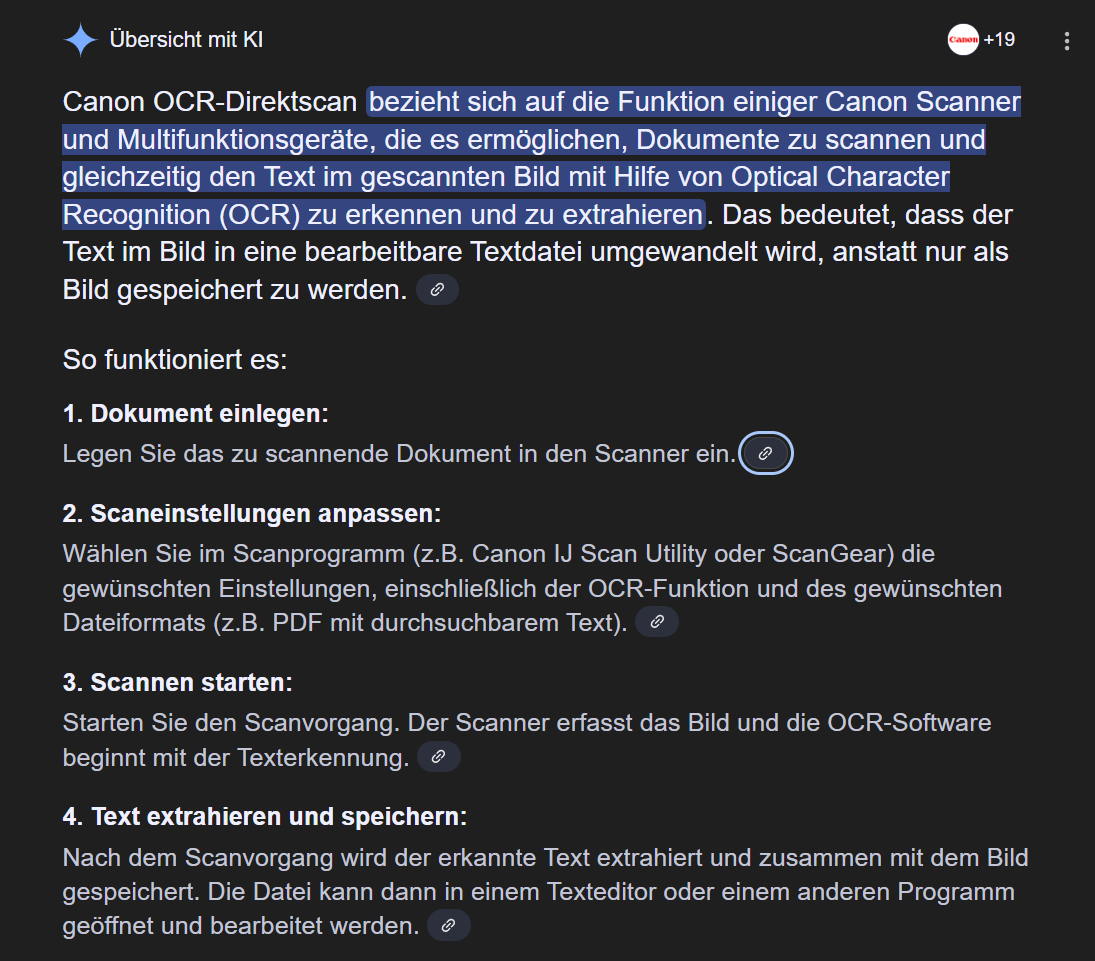
Task: Click the paragraph starting 'Nach dem Scanvorgang'
Action: coord(545,891)
